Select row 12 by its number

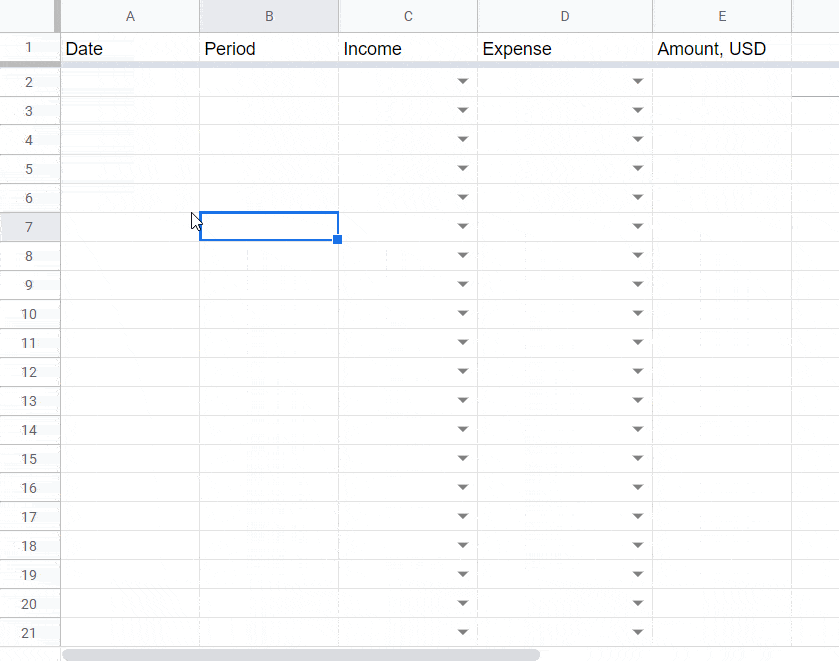(x=30, y=371)
